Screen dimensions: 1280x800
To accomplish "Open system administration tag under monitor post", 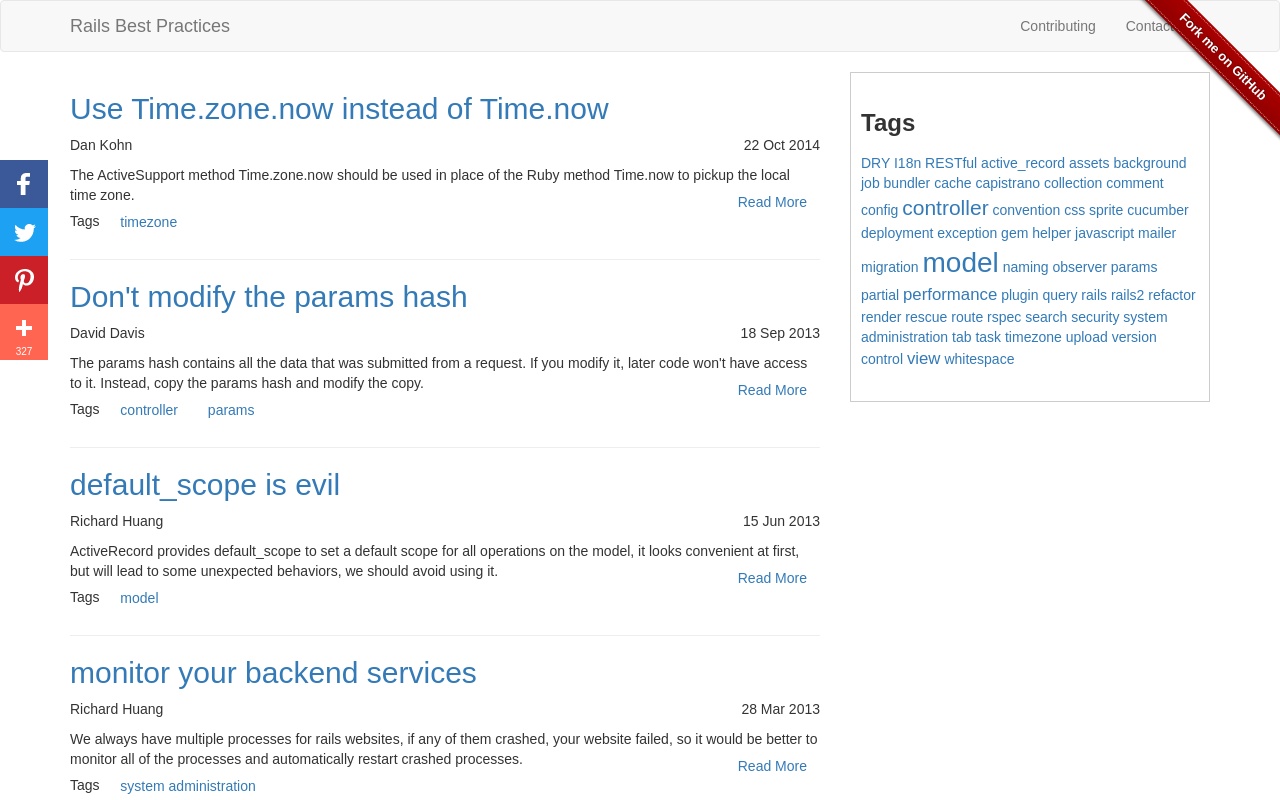I will (x=188, y=786).
